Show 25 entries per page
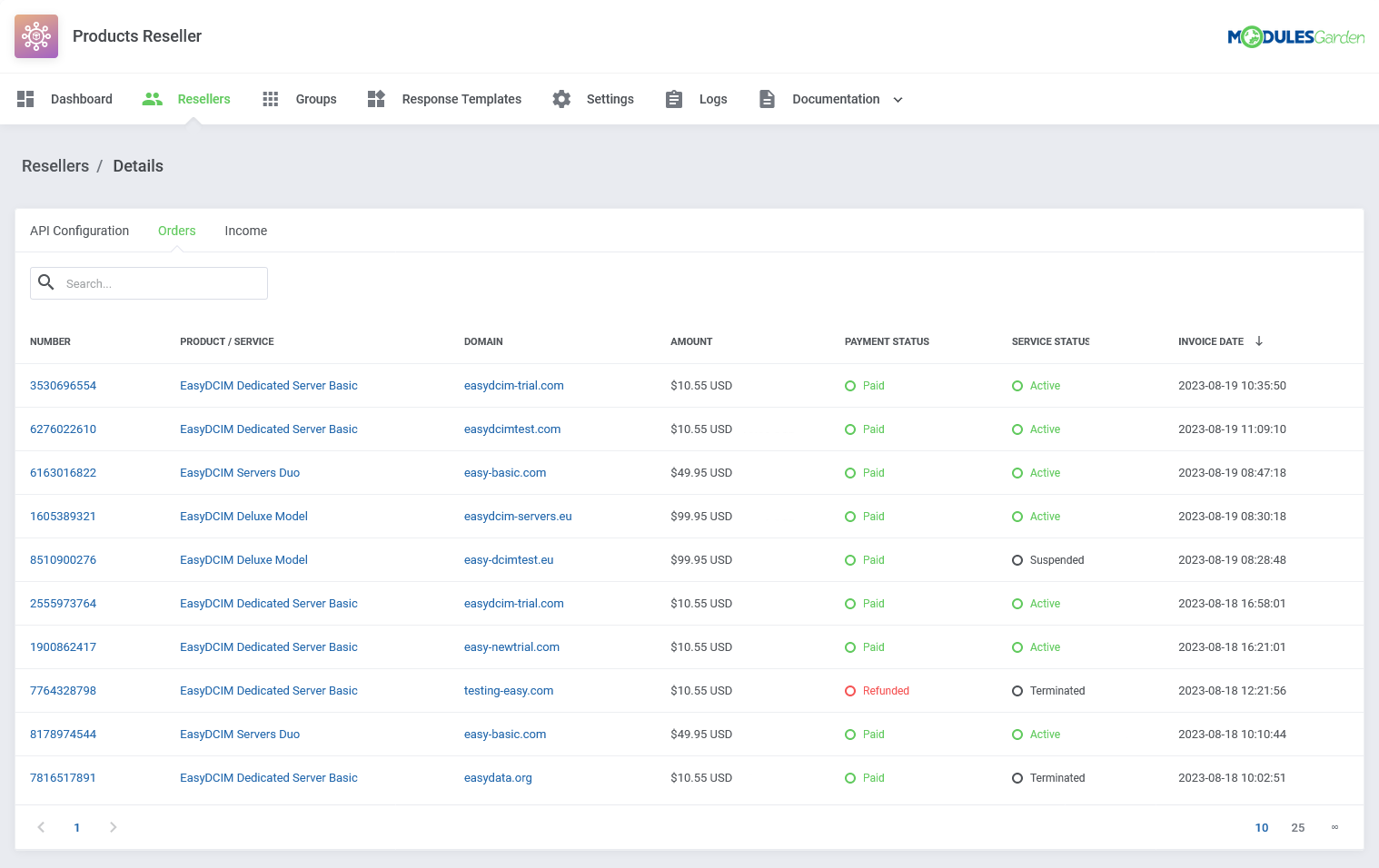 tap(1298, 827)
